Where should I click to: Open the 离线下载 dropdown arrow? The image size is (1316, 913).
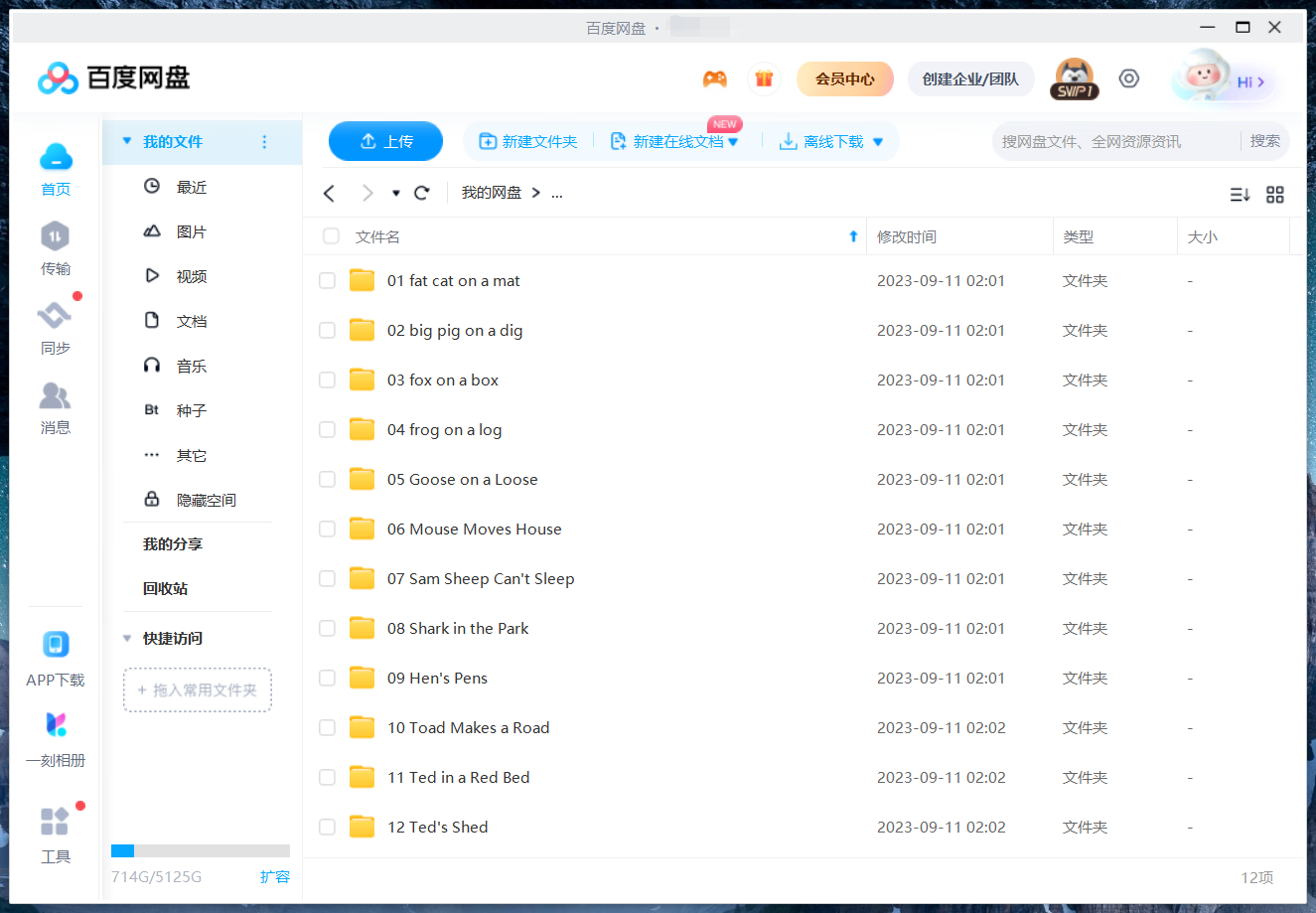tap(877, 141)
